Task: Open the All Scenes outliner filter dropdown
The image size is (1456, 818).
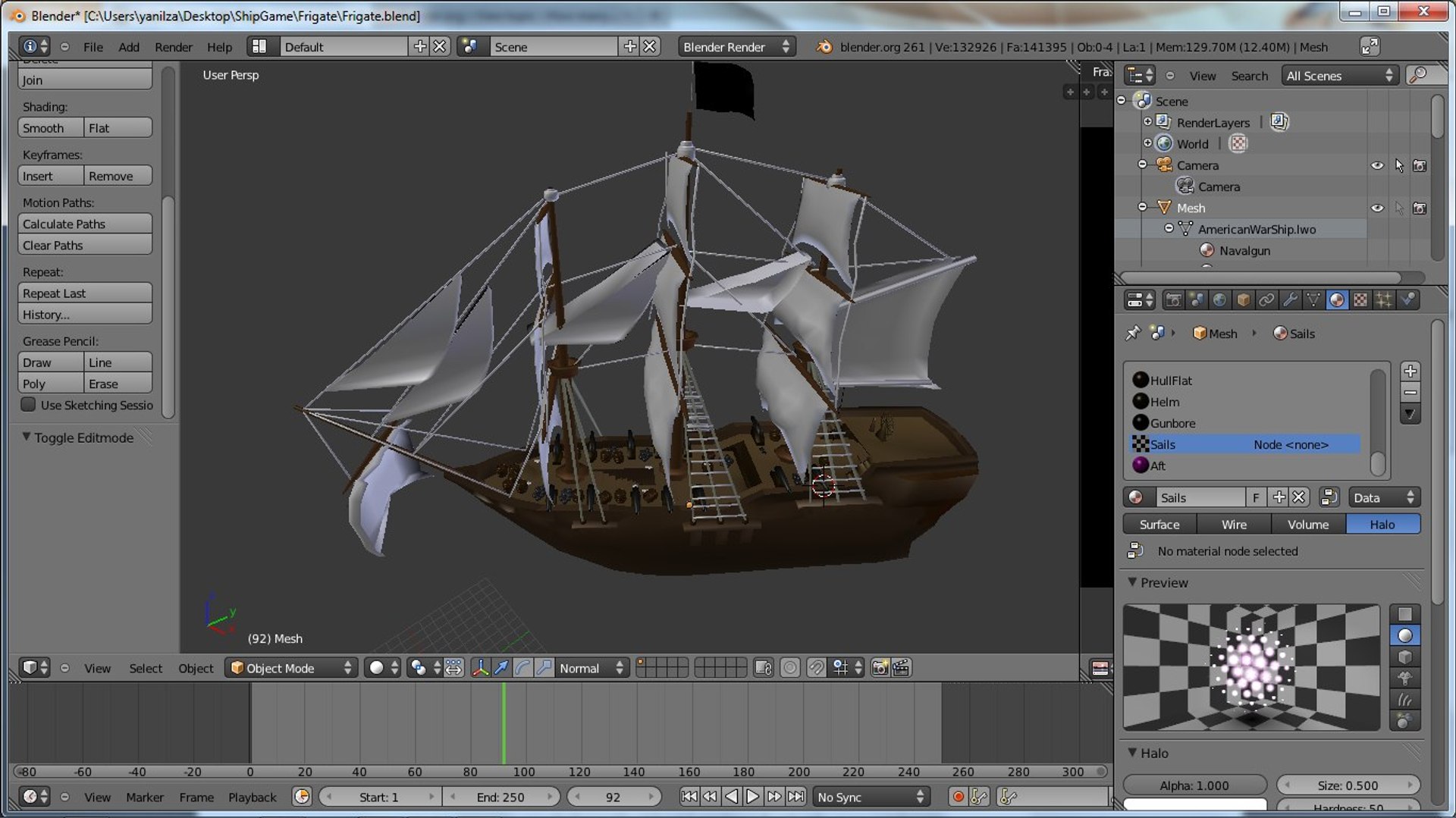Action: pos(1340,76)
